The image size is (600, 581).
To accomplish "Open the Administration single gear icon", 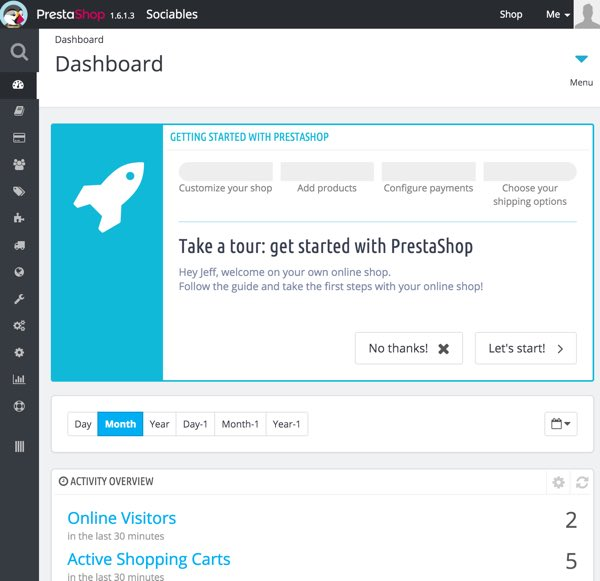I will pyautogui.click(x=19, y=353).
